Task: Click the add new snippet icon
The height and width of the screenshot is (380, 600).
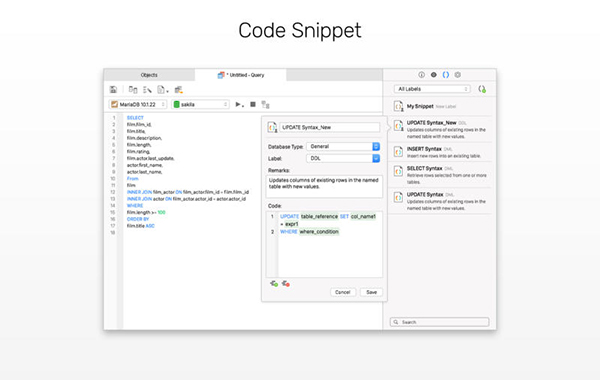Action: coord(482,89)
